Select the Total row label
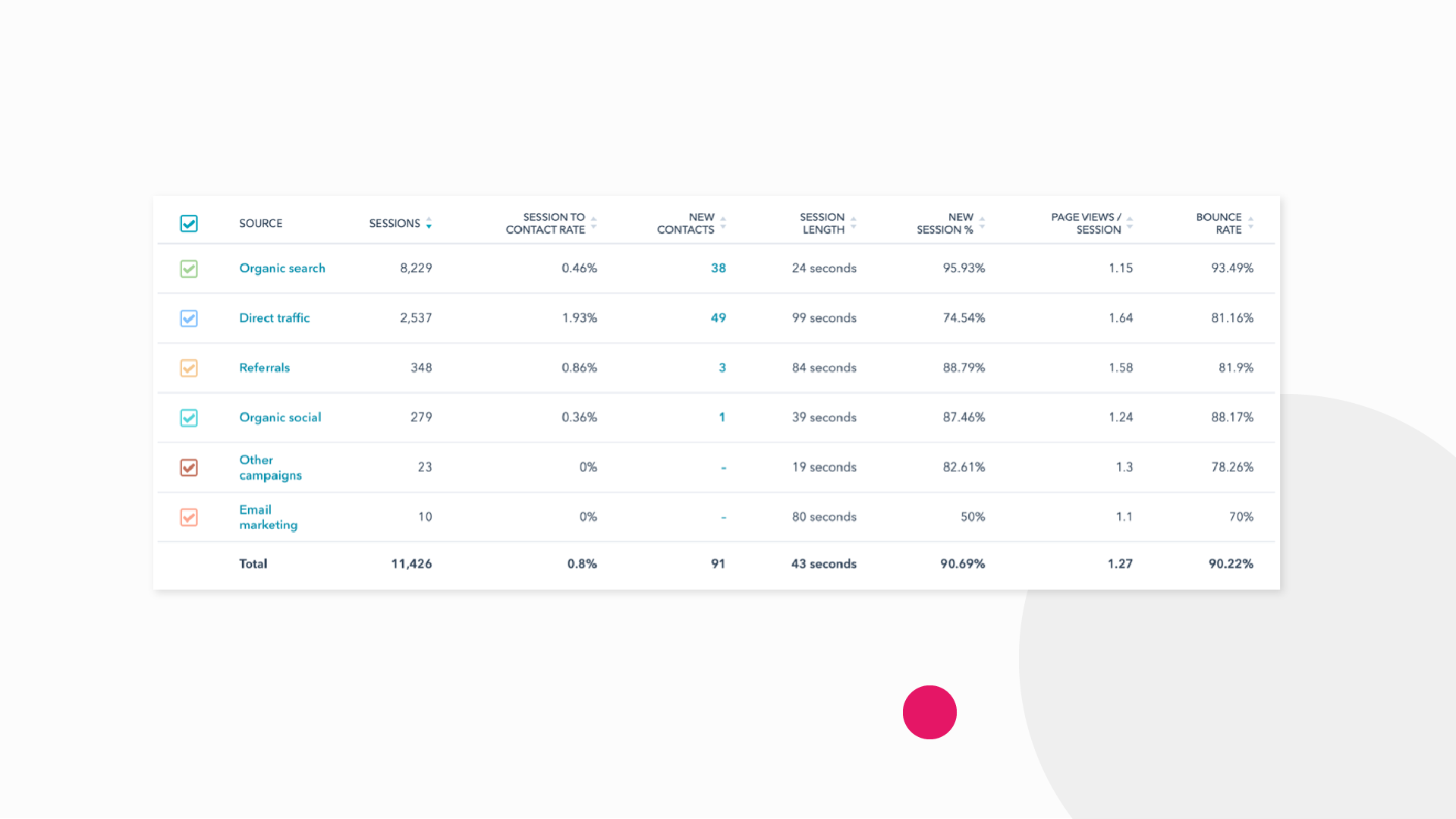Image resolution: width=1456 pixels, height=819 pixels. pos(253,564)
